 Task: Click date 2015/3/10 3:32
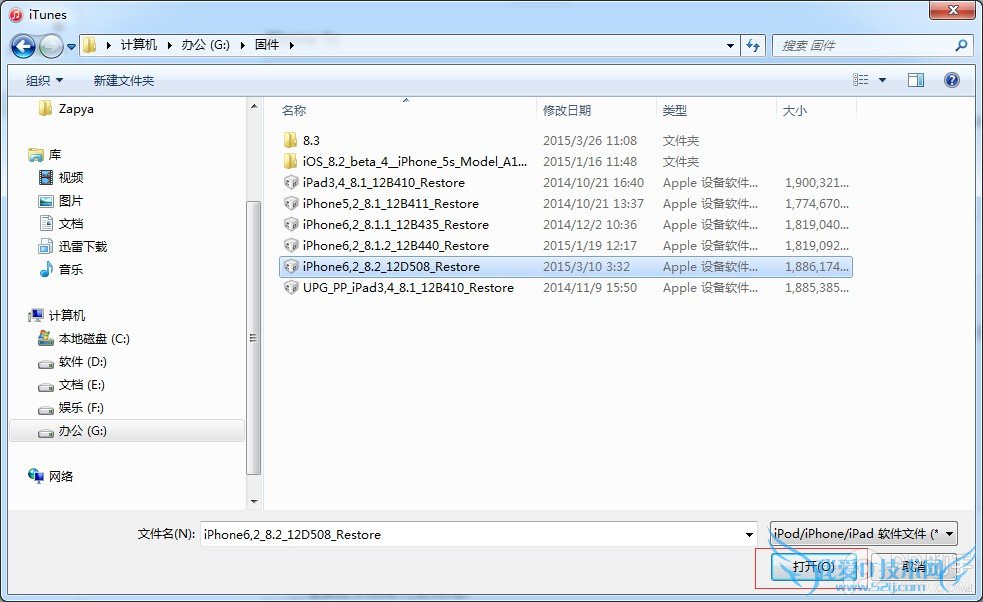[x=586, y=267]
